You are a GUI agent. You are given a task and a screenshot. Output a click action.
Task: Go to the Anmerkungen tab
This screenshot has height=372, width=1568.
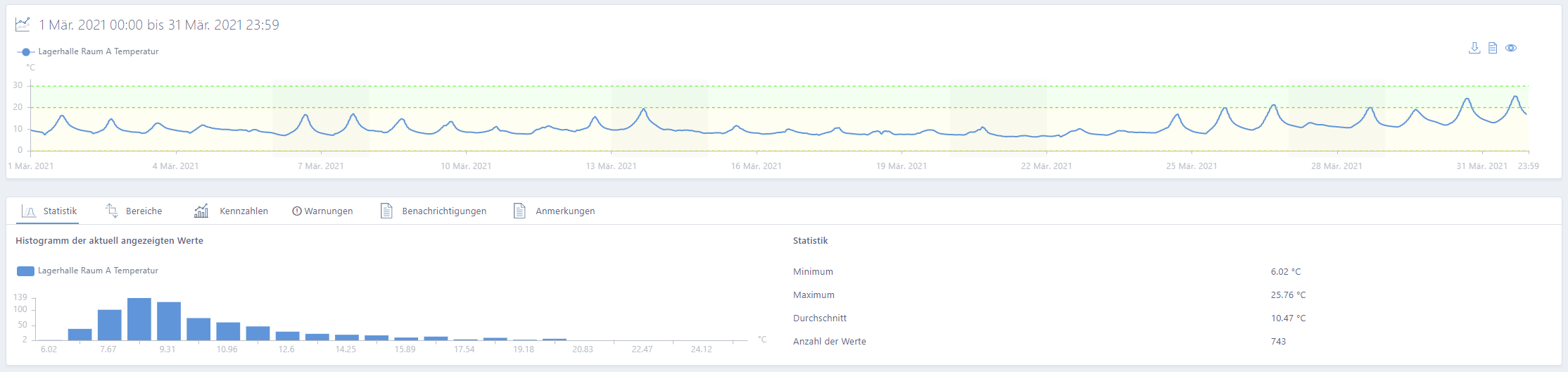coord(565,211)
